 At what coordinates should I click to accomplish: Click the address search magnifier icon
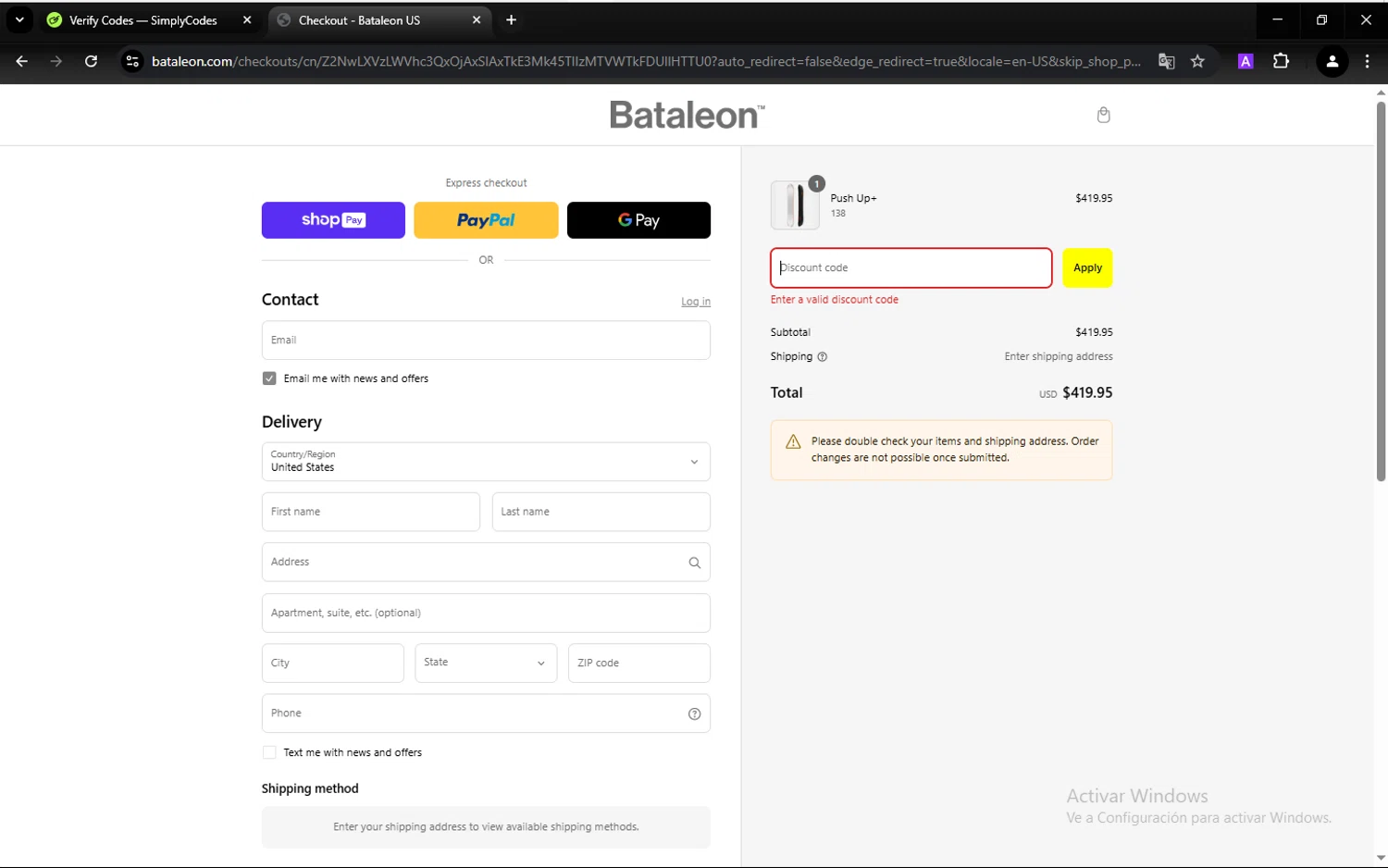coord(694,563)
